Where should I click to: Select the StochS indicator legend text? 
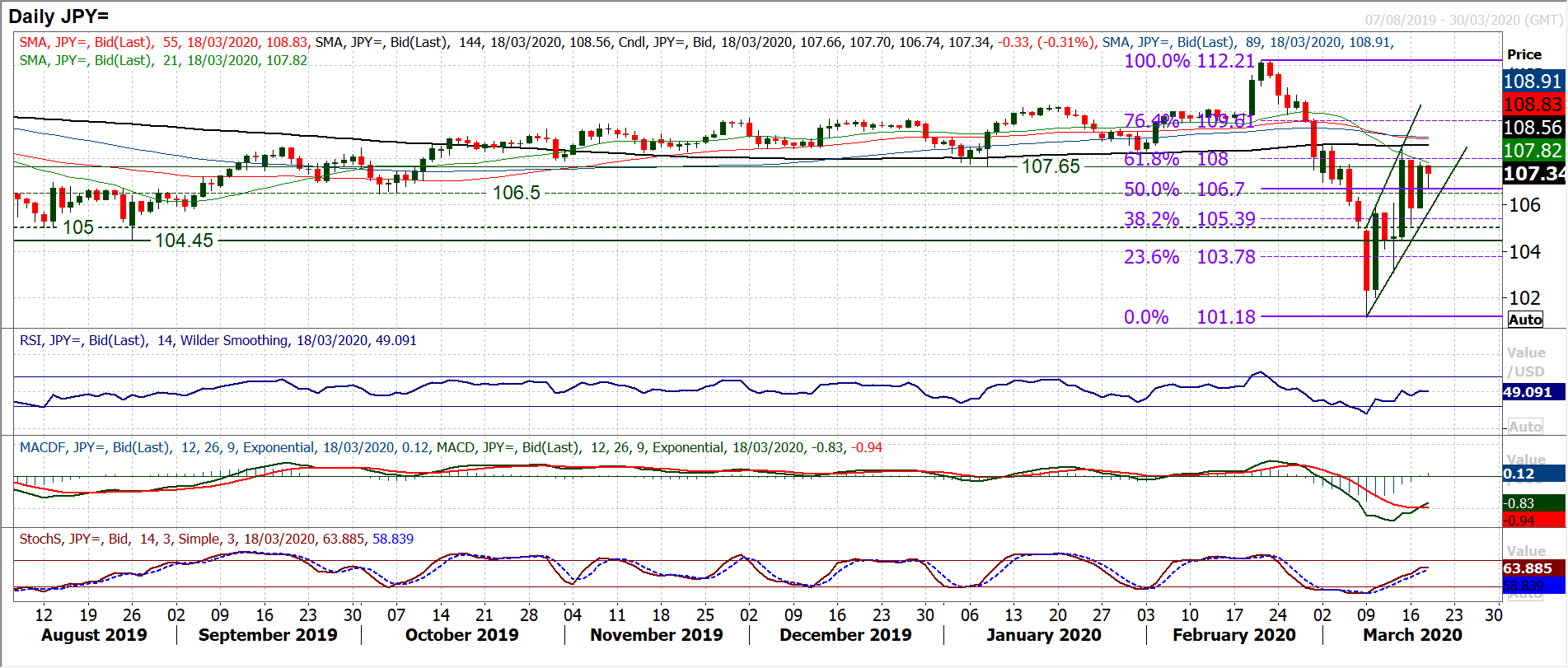point(217,539)
